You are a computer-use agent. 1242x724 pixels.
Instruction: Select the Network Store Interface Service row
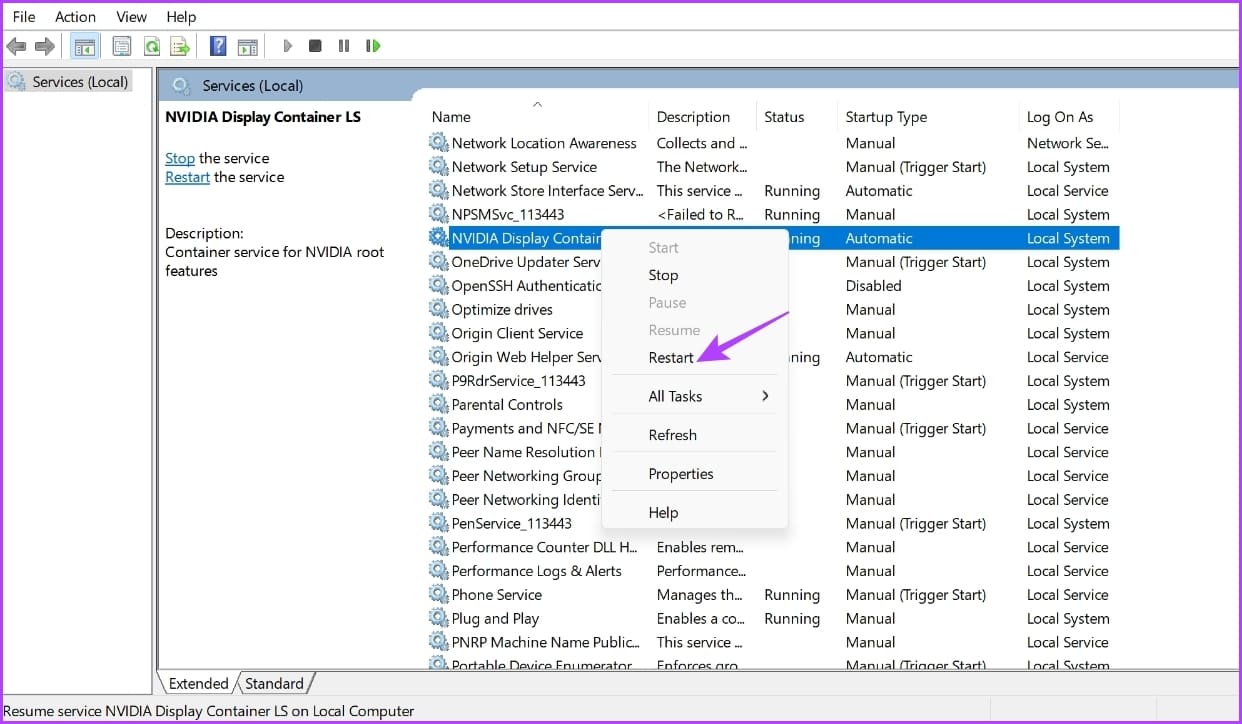[x=773, y=190]
